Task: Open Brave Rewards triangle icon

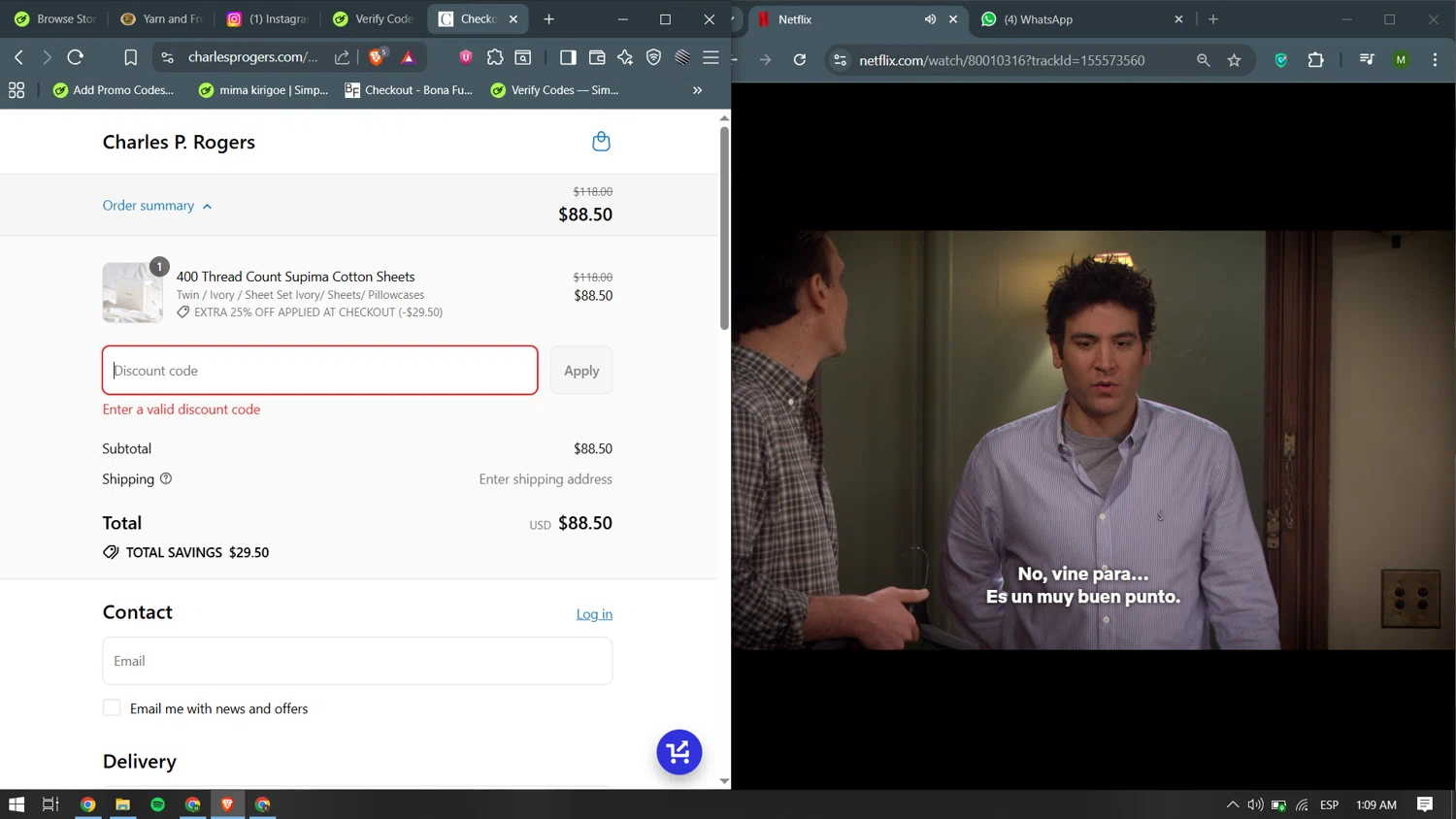Action: click(x=409, y=57)
